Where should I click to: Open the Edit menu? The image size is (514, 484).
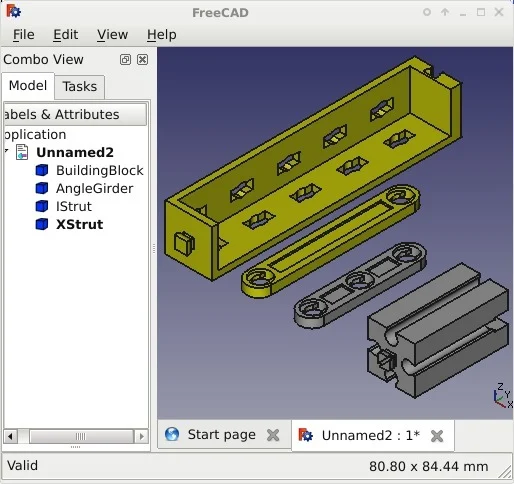click(x=66, y=35)
